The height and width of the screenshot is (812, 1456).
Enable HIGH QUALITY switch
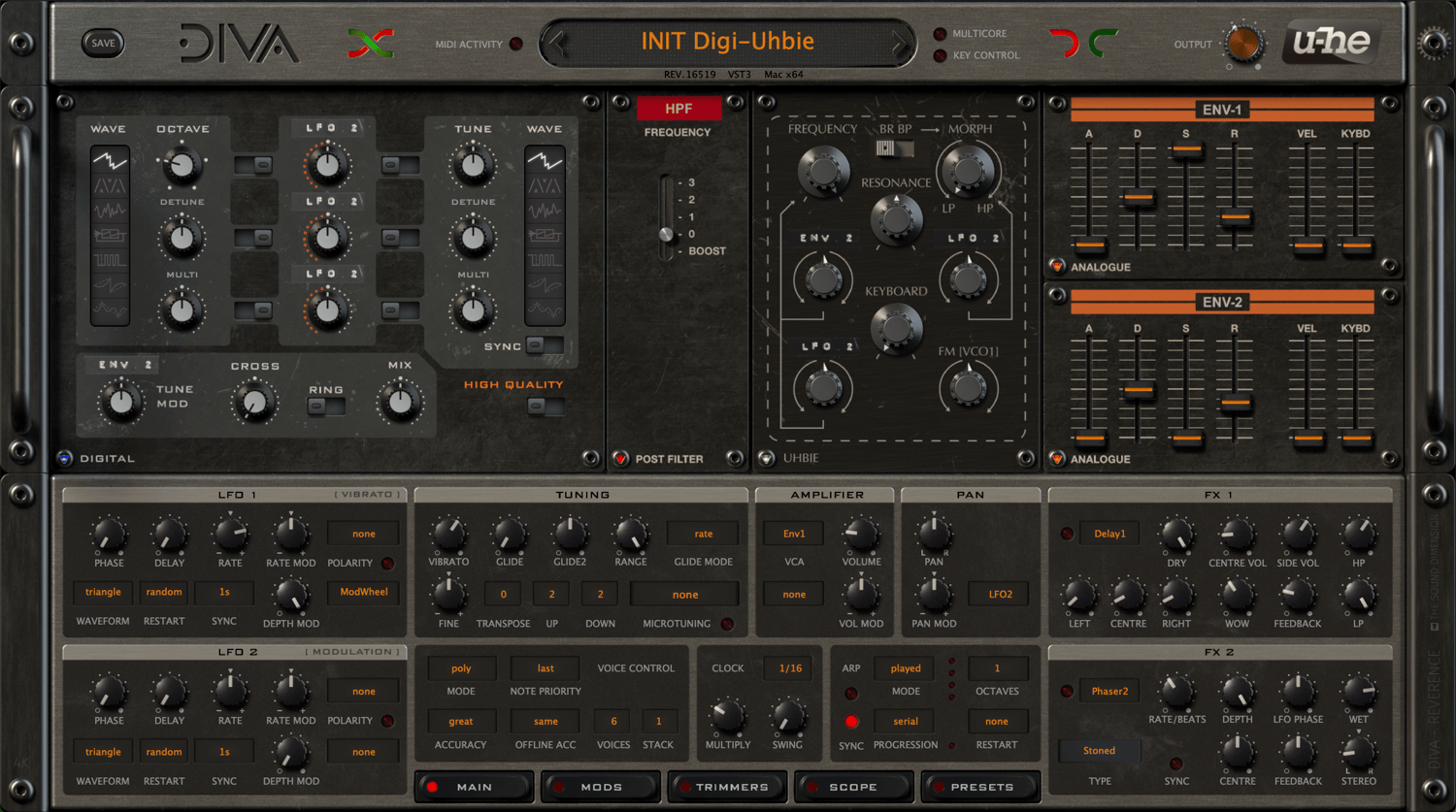545,406
